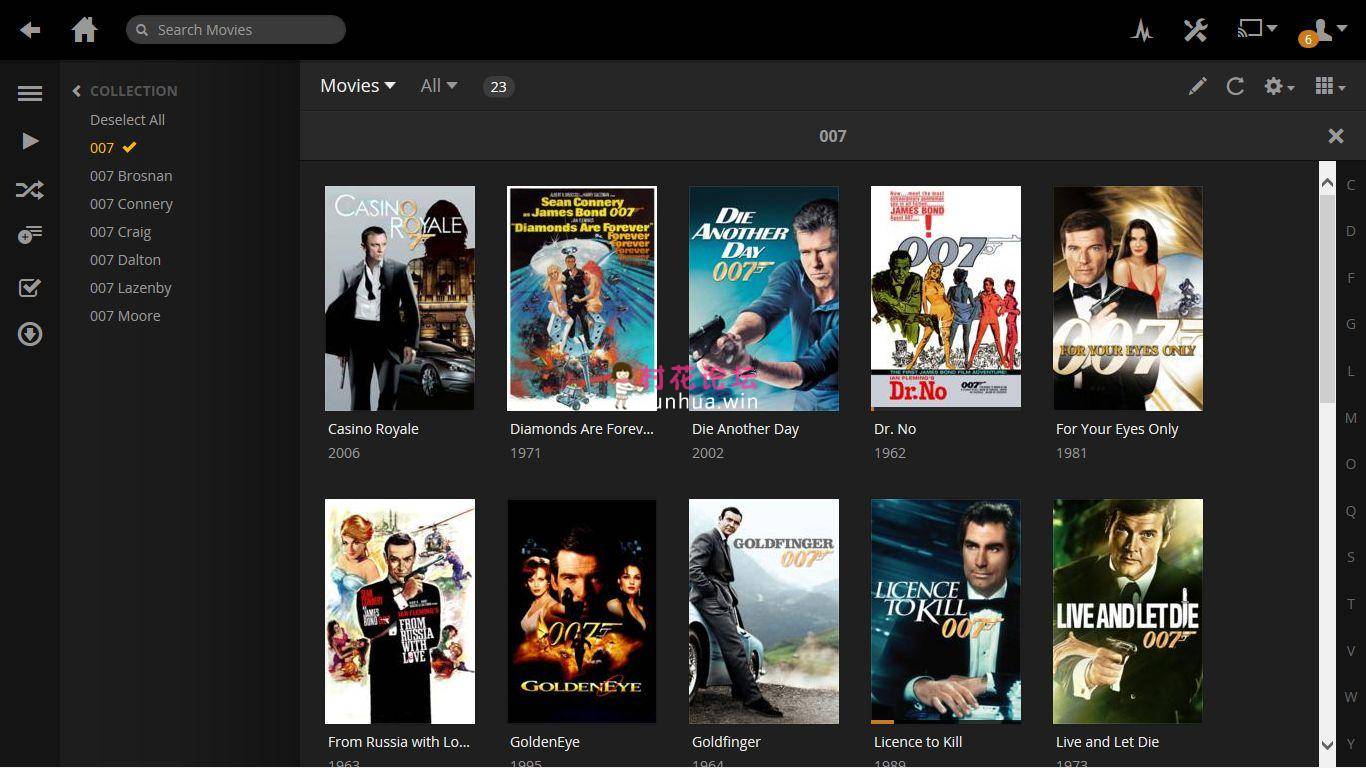This screenshot has height=768, width=1366.
Task: Jump to letter G in the index
Action: pos(1350,324)
